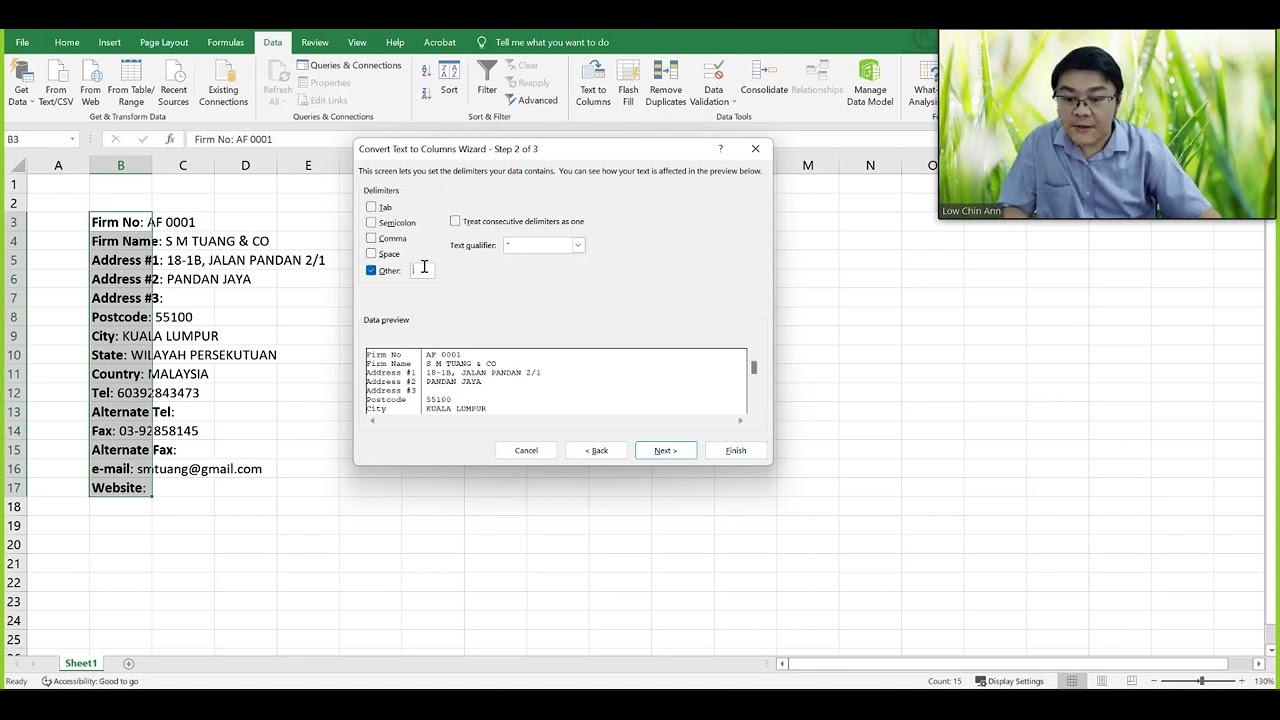Select row 18 header
1280x720 pixels.
[x=14, y=506]
